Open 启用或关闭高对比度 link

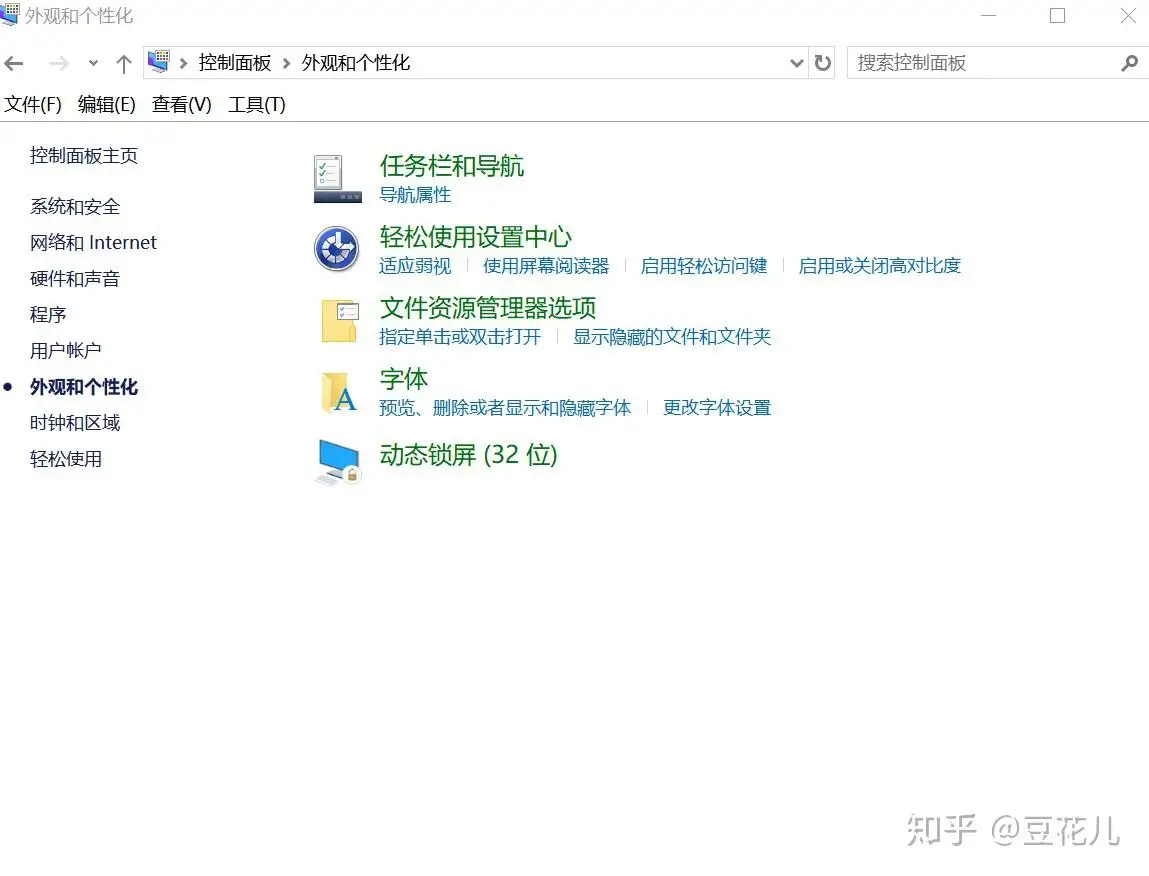878,265
